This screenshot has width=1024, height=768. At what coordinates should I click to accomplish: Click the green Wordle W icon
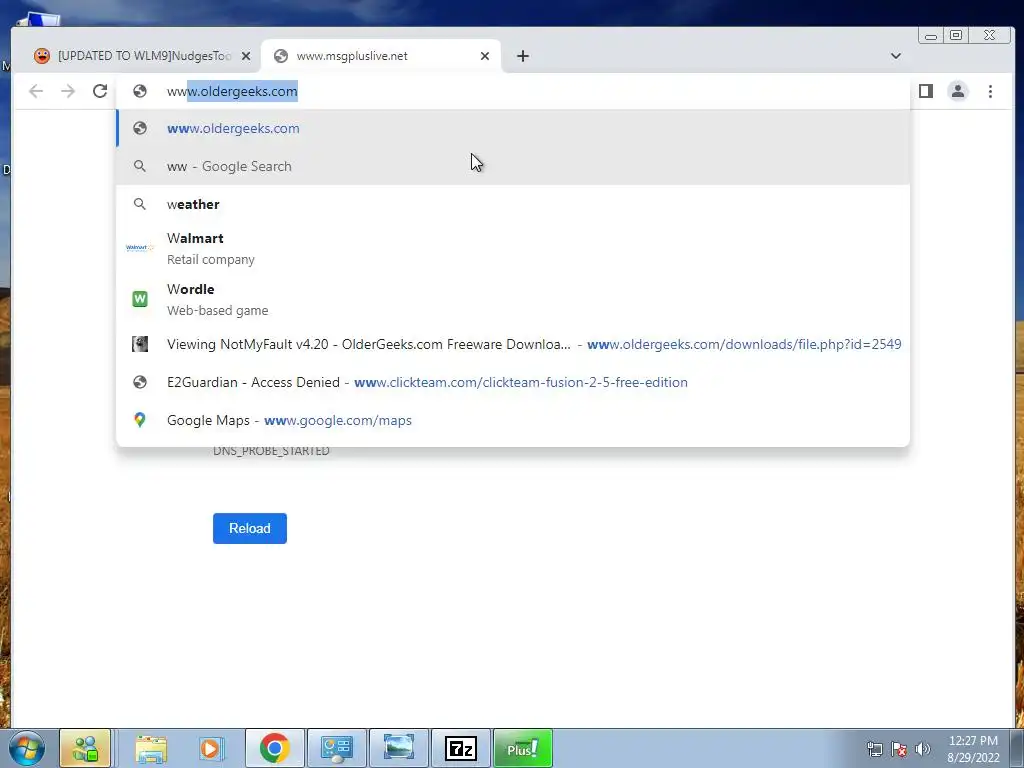click(x=140, y=298)
